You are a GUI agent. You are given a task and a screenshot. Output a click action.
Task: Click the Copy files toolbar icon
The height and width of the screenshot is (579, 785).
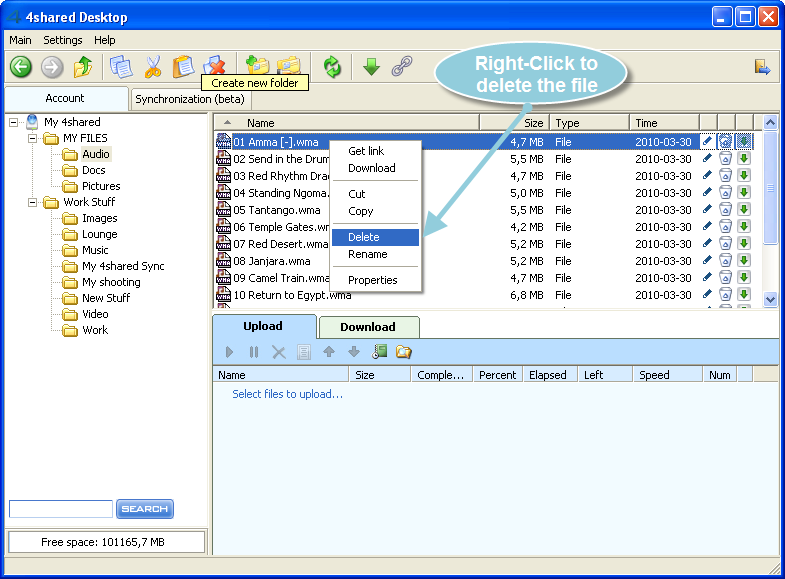[121, 67]
